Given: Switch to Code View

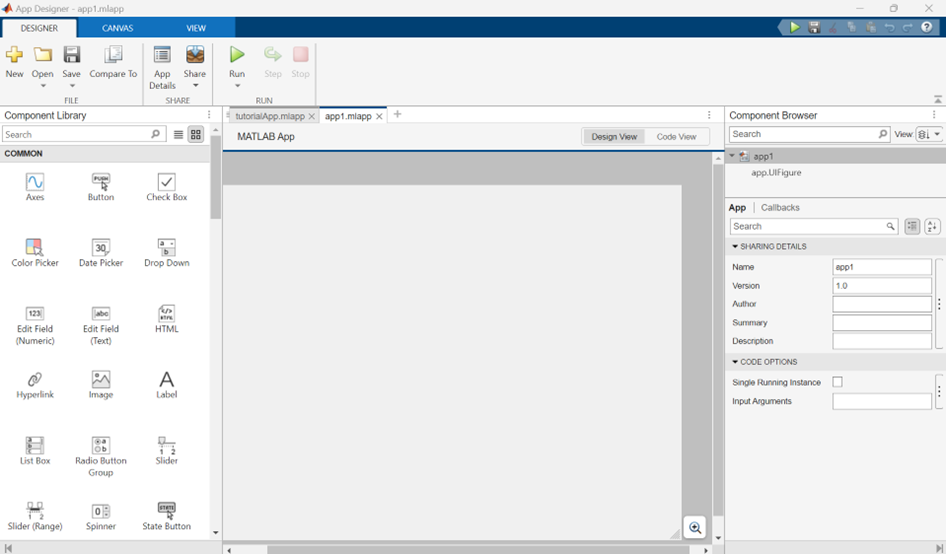Looking at the screenshot, I should (676, 136).
